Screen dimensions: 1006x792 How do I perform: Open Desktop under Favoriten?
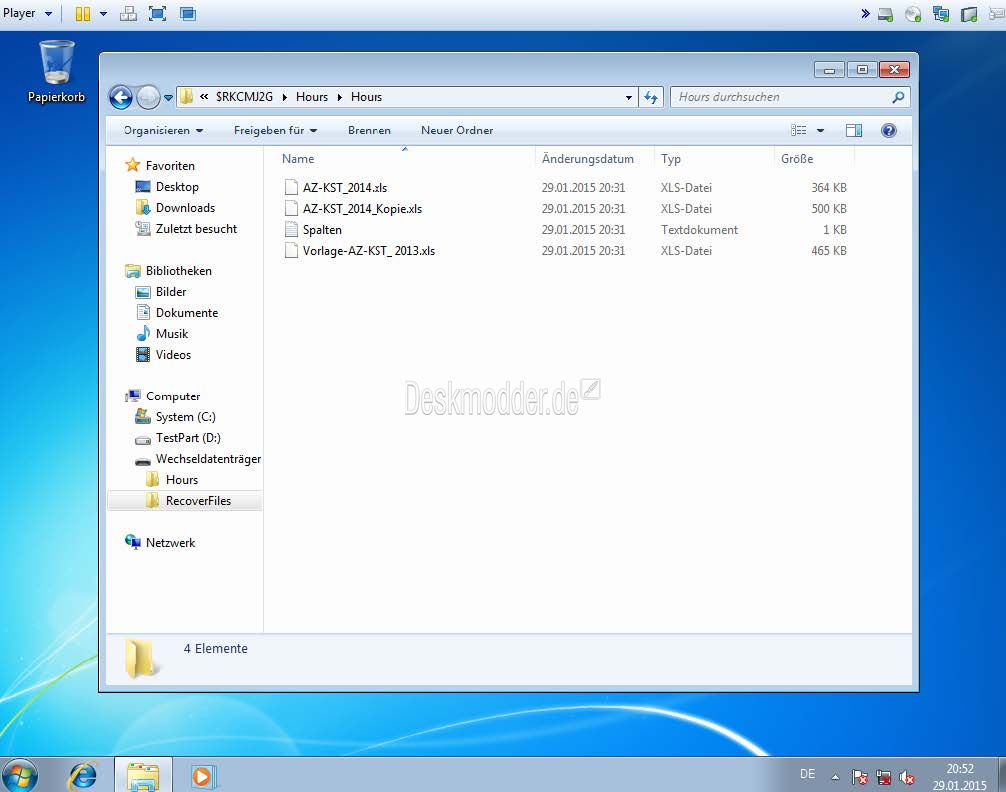click(176, 187)
